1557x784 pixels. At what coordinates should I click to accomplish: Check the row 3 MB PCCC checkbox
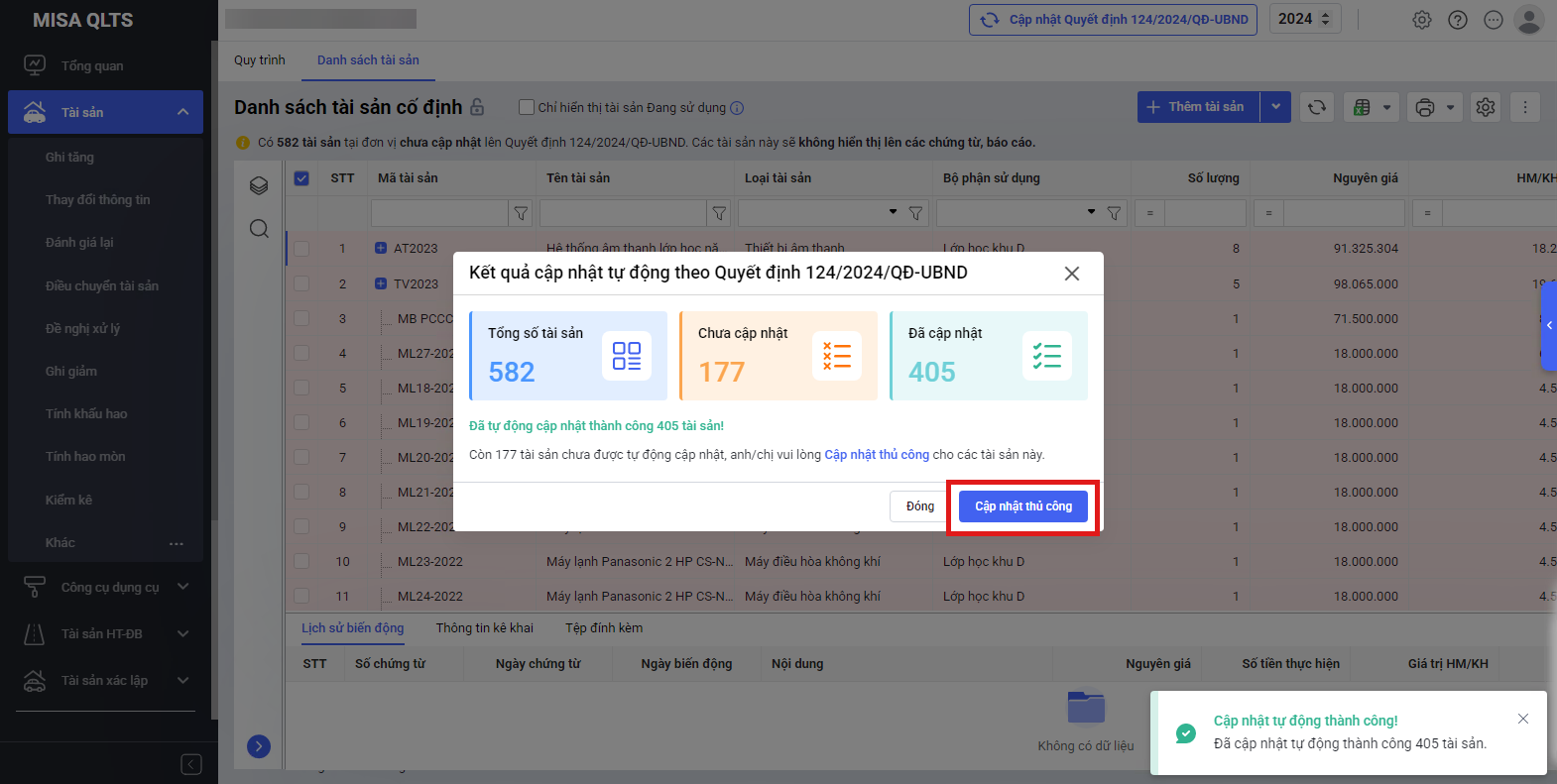(x=301, y=318)
